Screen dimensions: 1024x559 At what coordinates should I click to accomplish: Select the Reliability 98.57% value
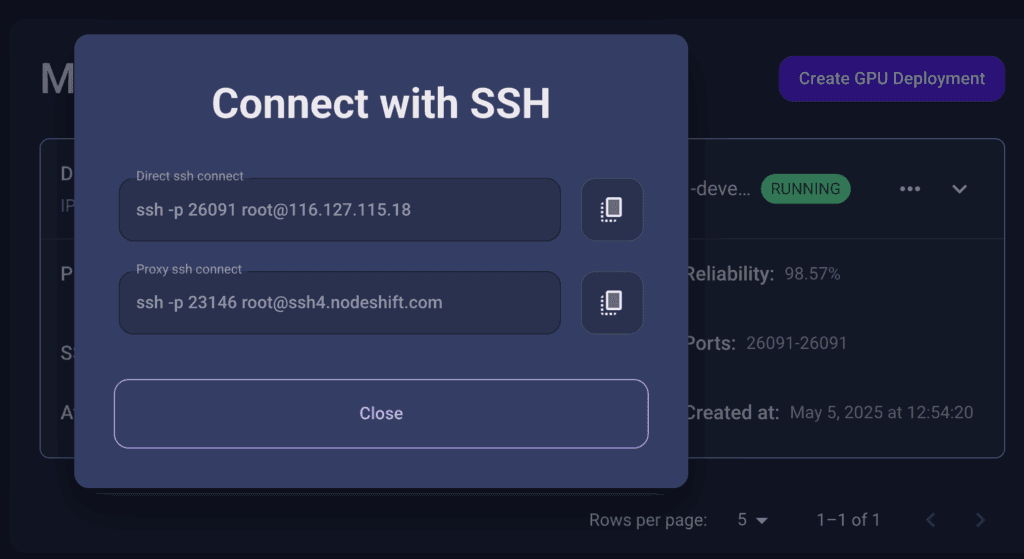click(812, 274)
